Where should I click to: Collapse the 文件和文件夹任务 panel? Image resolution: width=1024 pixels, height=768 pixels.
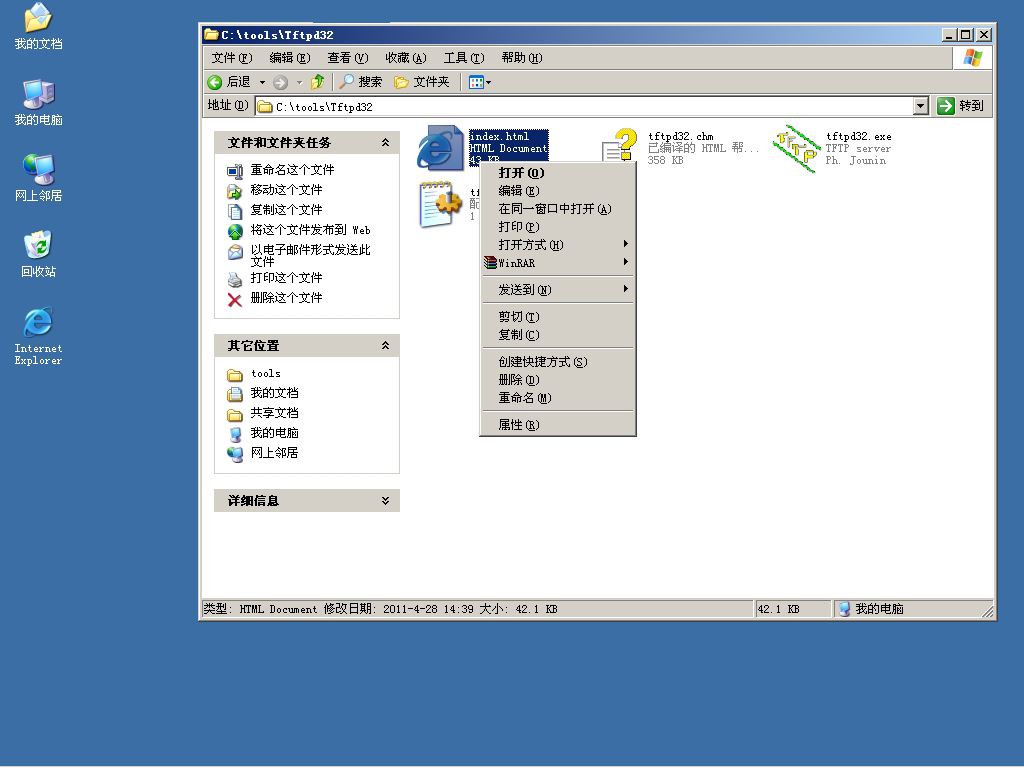[x=385, y=142]
